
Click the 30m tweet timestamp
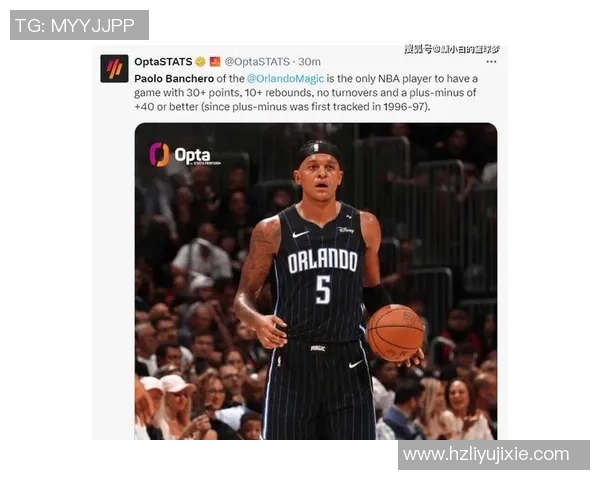309,62
